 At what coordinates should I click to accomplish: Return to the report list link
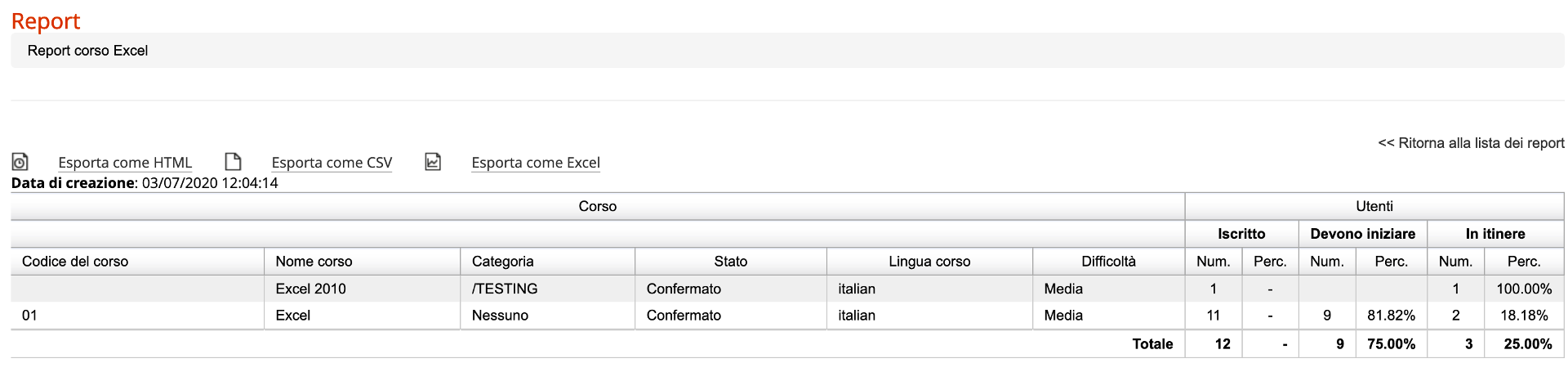(x=1471, y=143)
